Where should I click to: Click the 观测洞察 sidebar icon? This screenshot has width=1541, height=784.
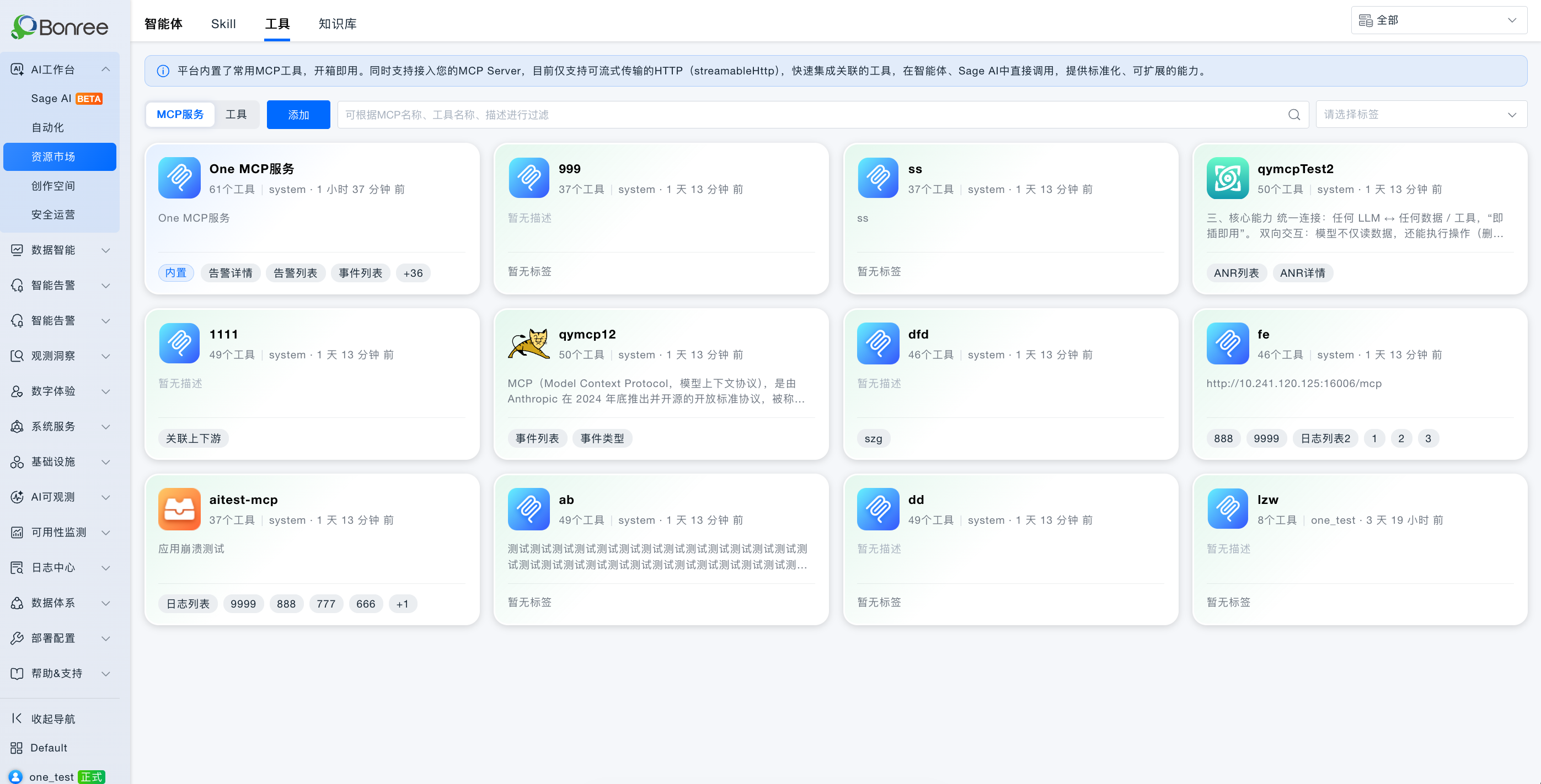(17, 356)
